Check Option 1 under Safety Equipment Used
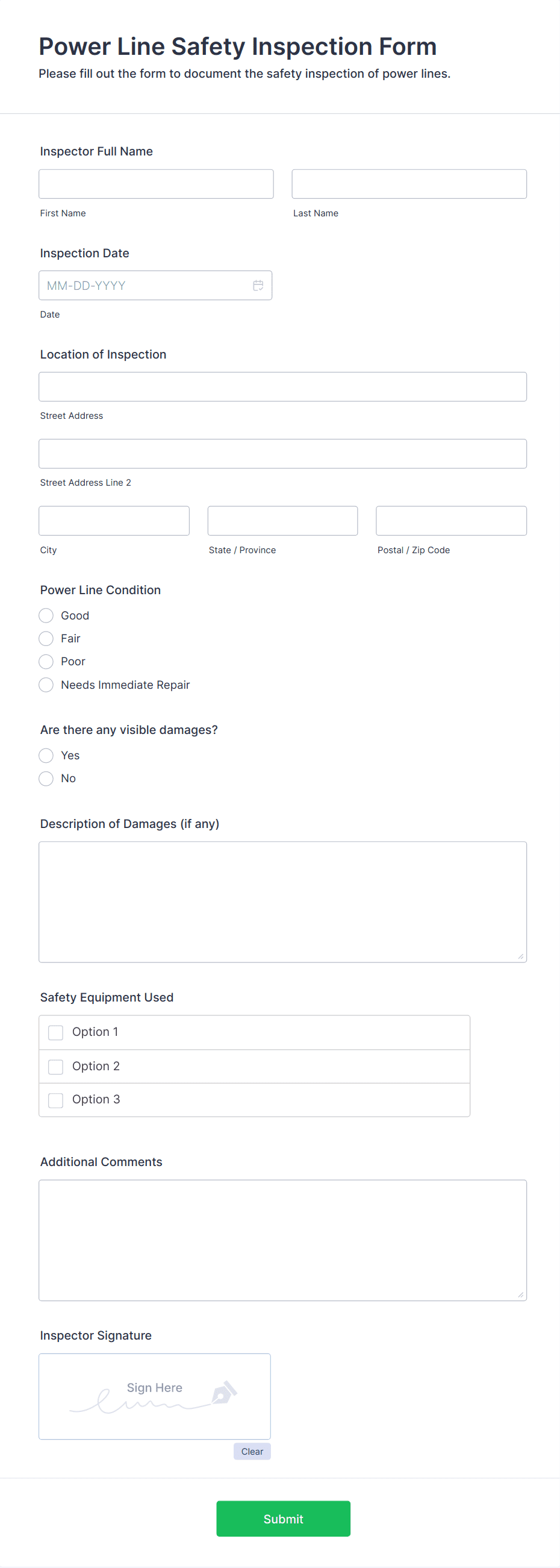This screenshot has height=1568, width=560. tap(55, 1032)
